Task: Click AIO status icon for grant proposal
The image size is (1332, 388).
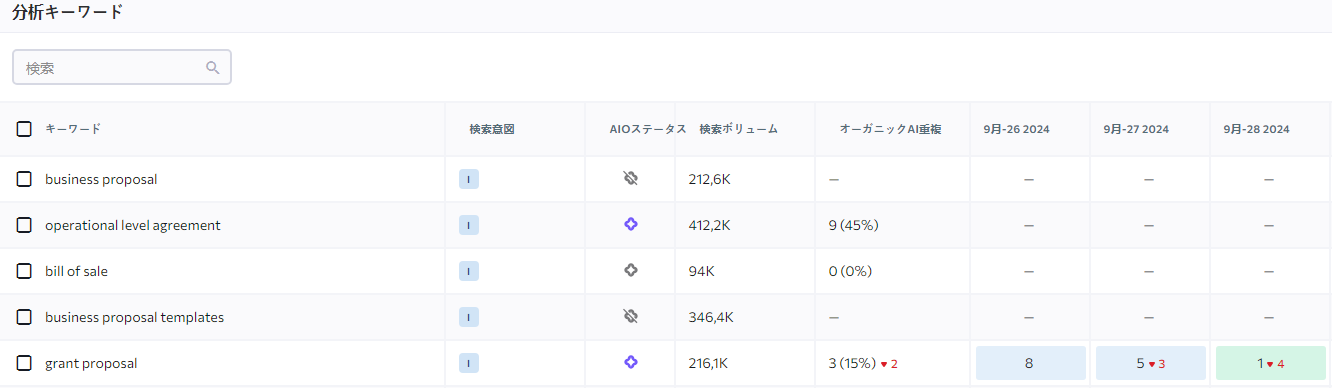Action: tap(630, 363)
